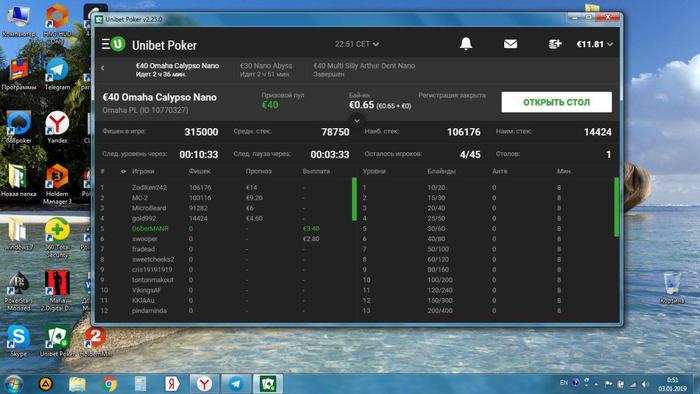The image size is (700, 394).
Task: Open the Unibet Poker desktop shortcut
Action: (x=57, y=341)
